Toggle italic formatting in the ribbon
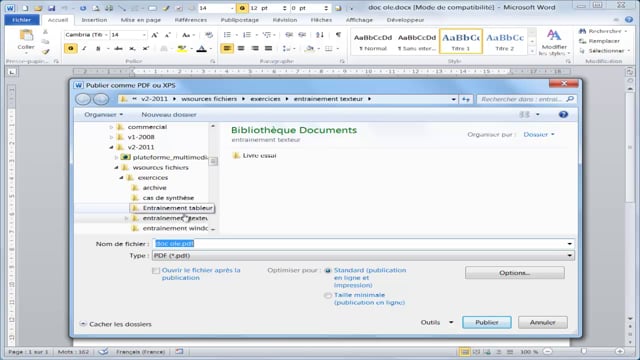The image size is (640, 360). [x=84, y=49]
